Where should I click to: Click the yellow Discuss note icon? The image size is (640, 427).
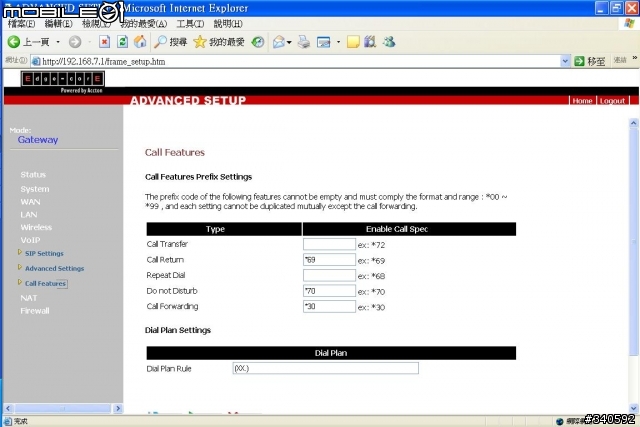point(353,42)
